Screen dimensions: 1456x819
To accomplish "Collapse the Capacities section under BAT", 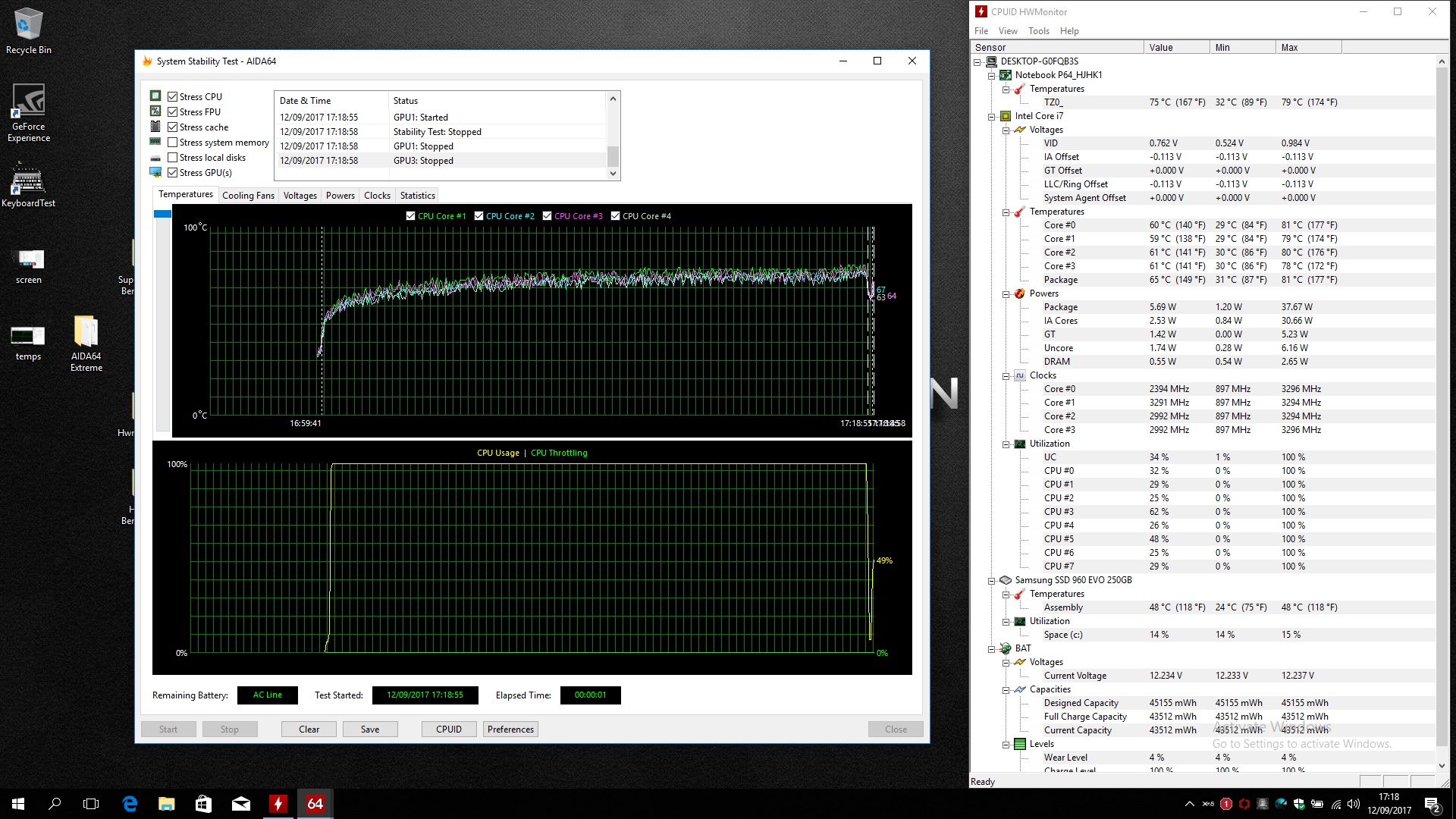I will click(1006, 689).
